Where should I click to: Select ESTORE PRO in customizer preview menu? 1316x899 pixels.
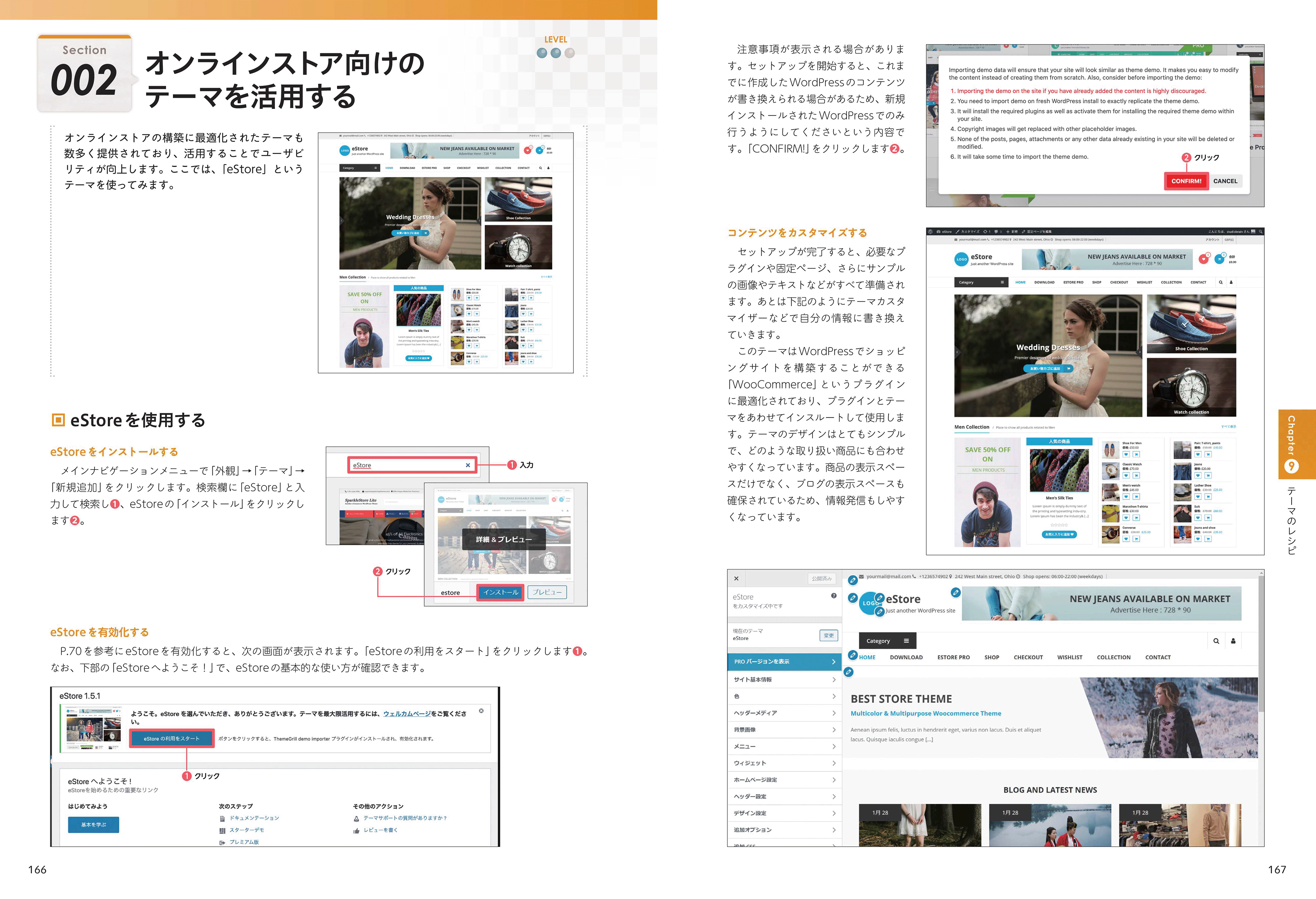953,657
